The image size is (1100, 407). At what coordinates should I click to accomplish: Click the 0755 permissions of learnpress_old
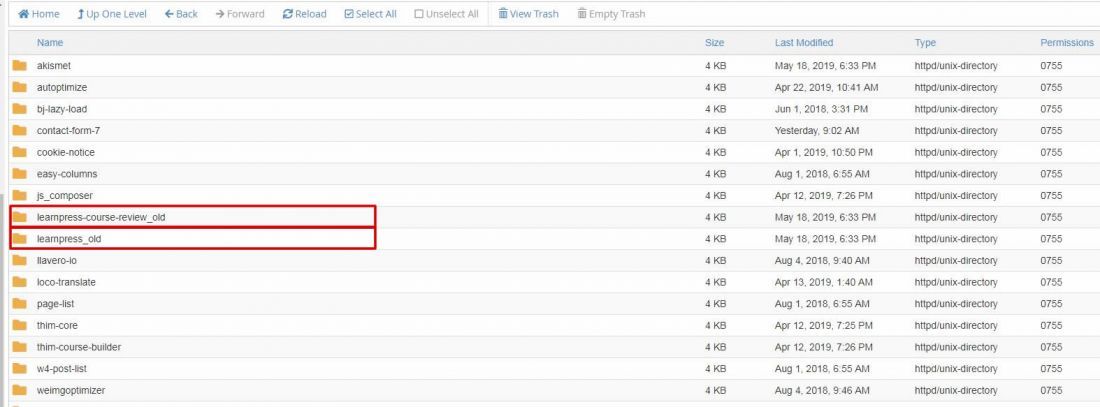point(1051,239)
